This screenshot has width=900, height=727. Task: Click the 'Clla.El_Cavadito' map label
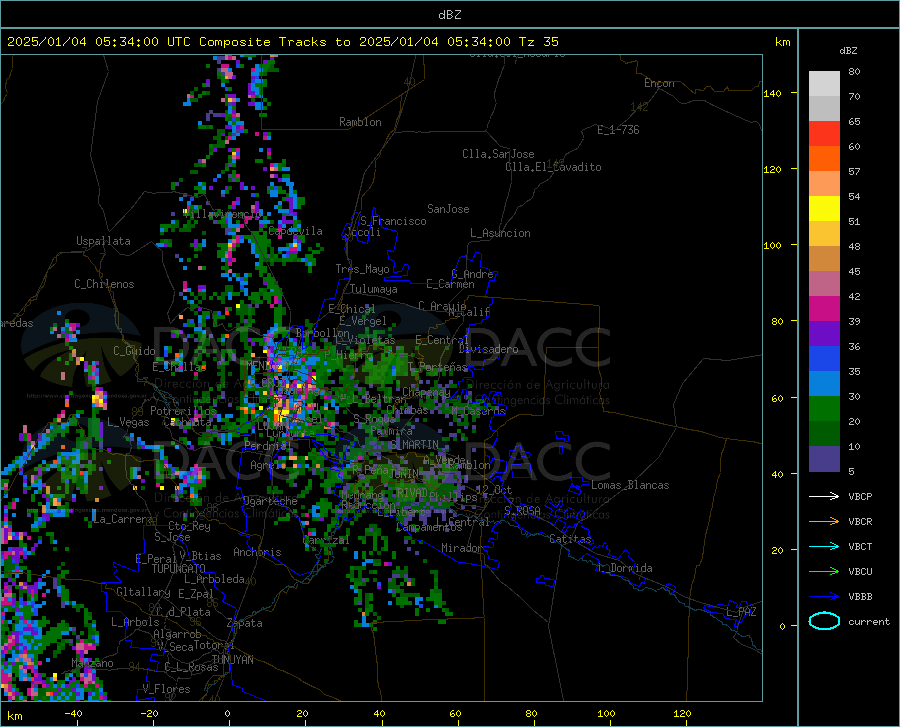(553, 167)
